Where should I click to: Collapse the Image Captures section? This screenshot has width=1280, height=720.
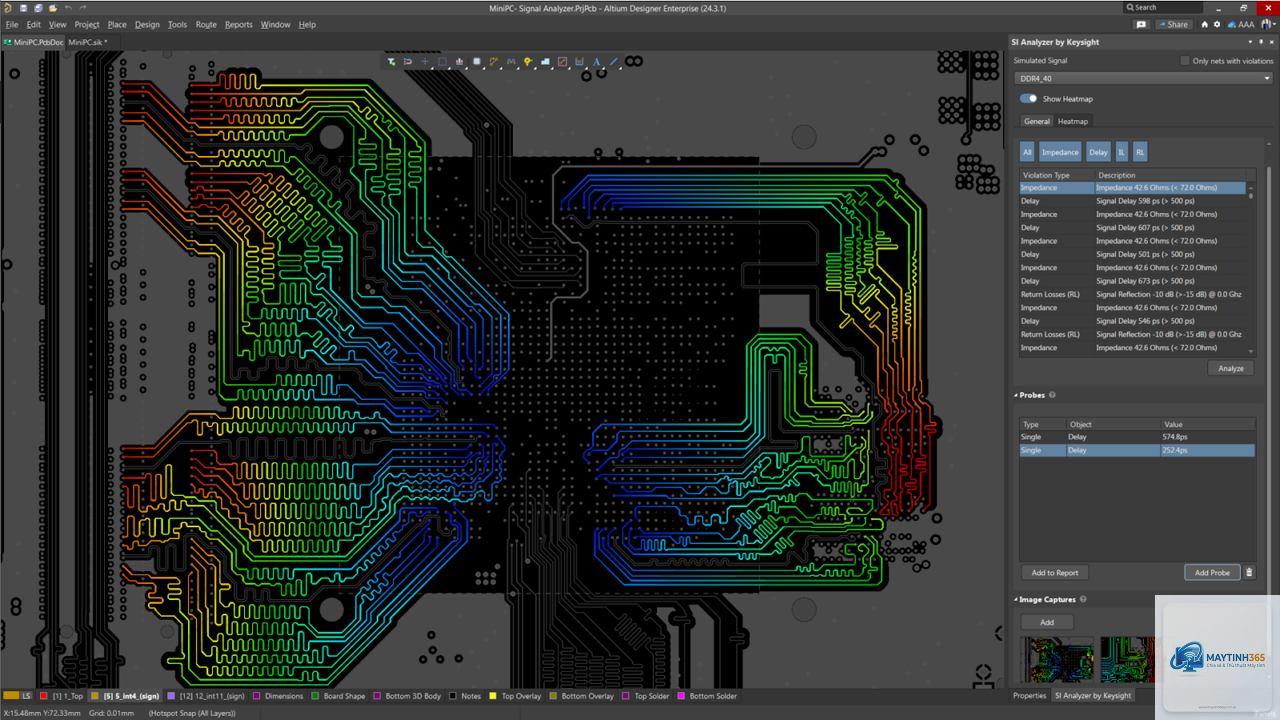1016,600
